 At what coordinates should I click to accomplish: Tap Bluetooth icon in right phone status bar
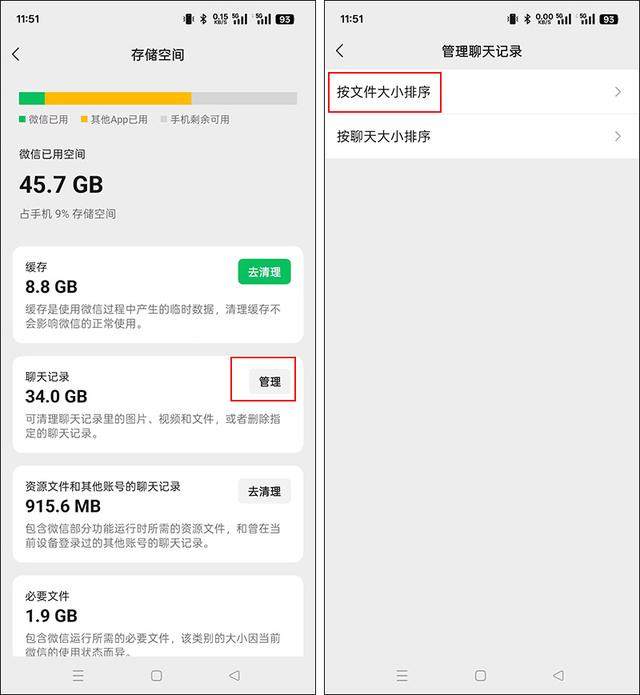(x=527, y=19)
